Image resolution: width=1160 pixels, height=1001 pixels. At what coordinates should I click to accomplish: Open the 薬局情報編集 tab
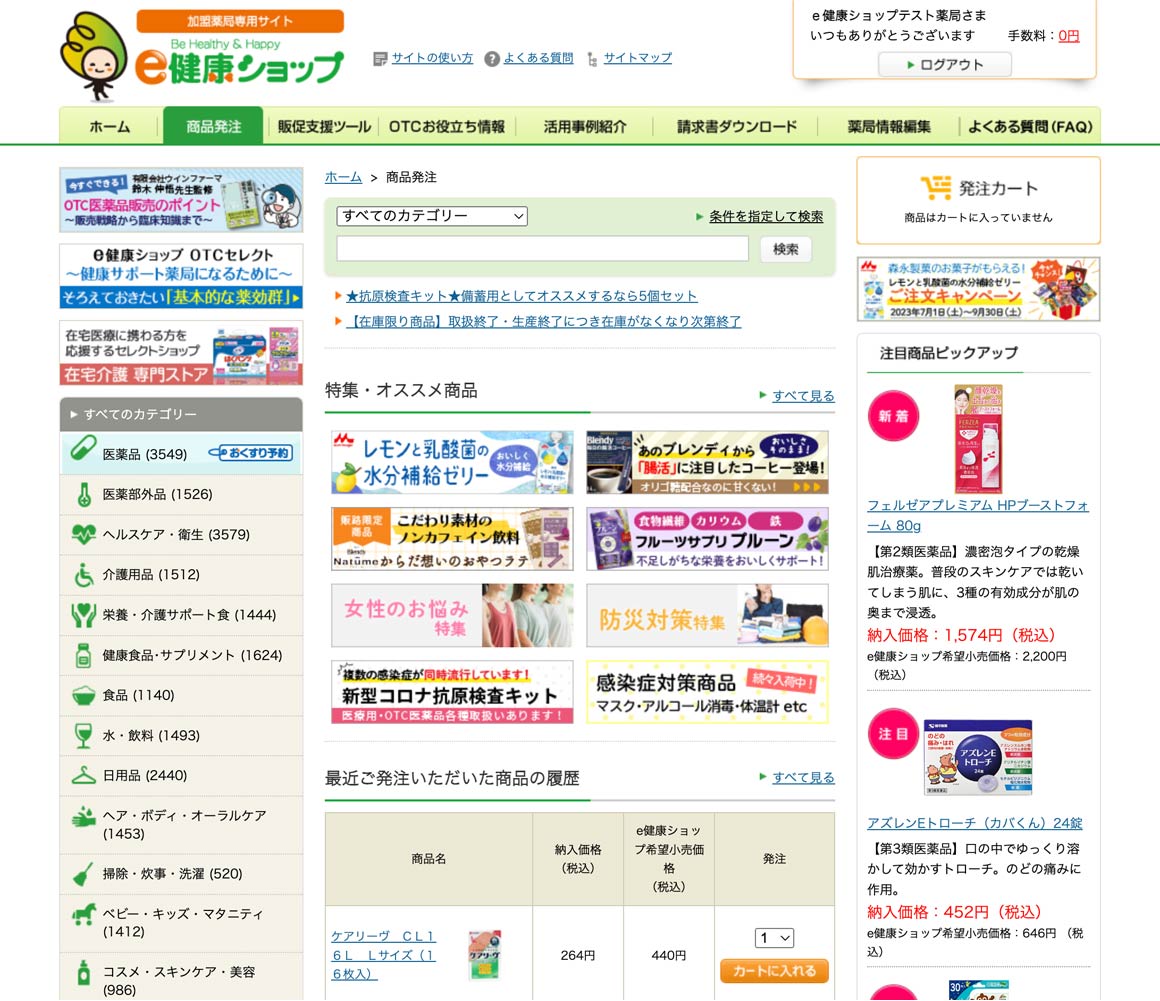click(x=888, y=127)
